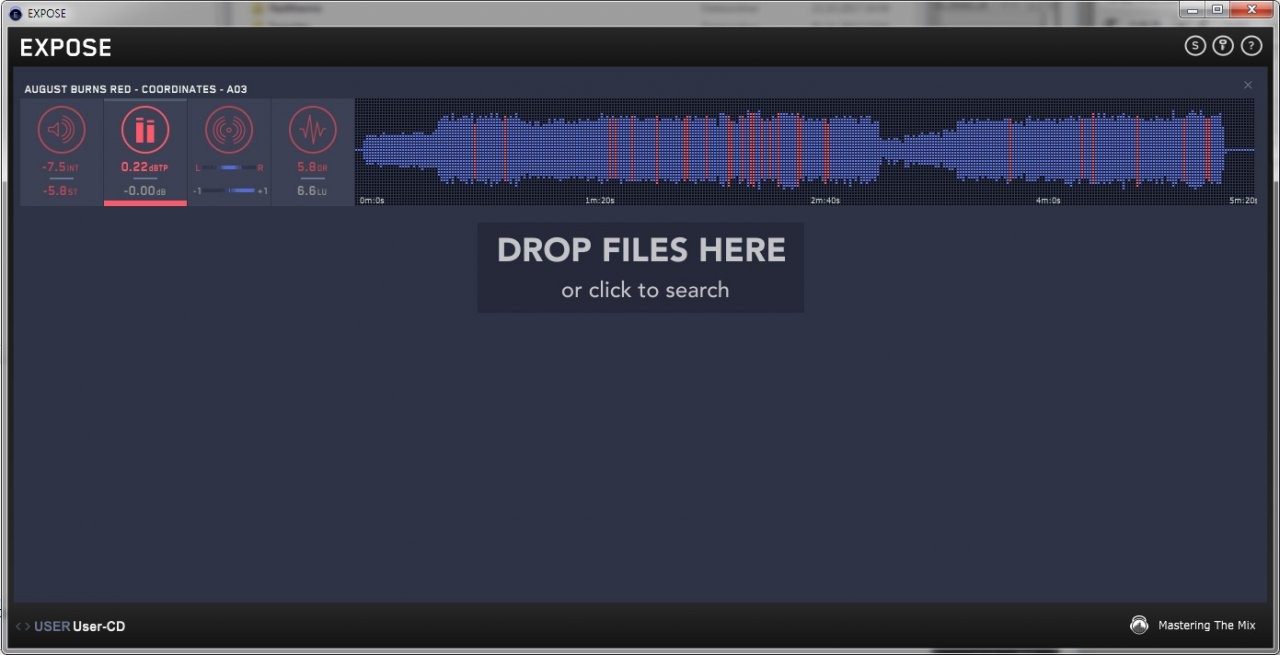Click the L-R stereo balance meter
The height and width of the screenshot is (655, 1280).
pyautogui.click(x=229, y=167)
